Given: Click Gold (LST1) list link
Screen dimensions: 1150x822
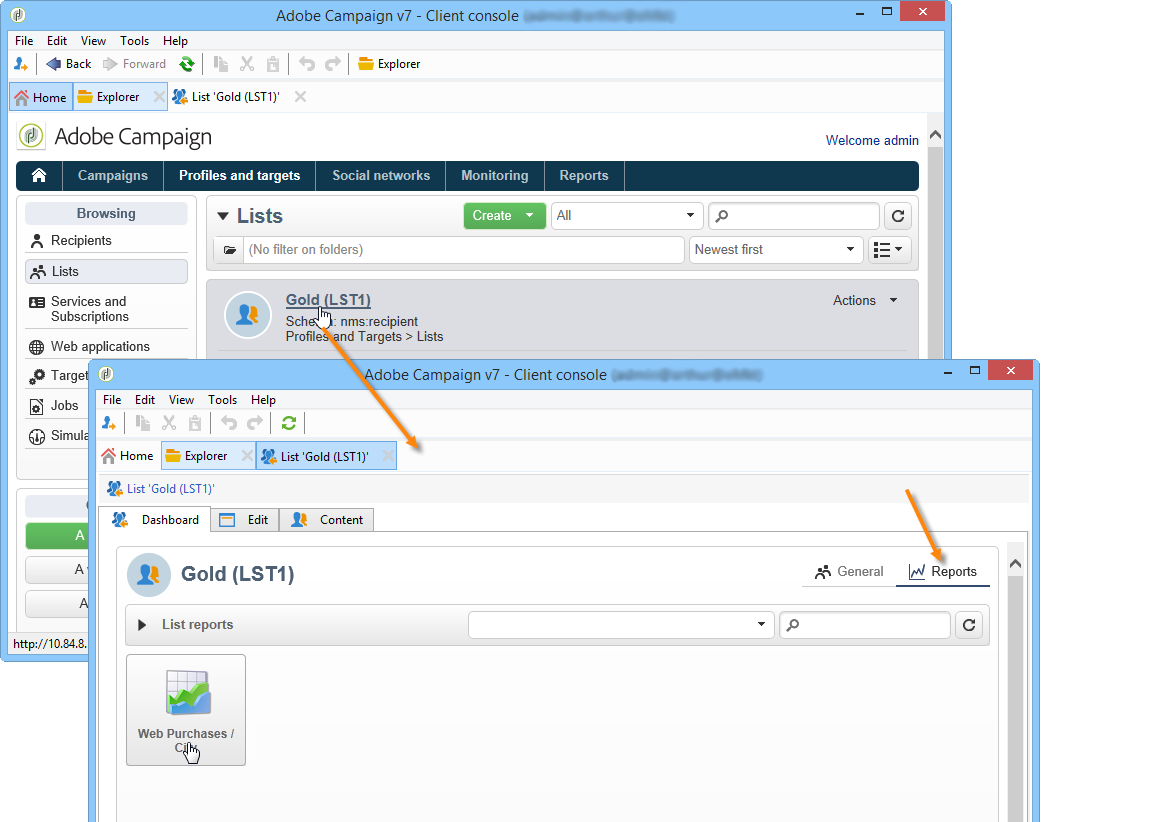Looking at the screenshot, I should tap(328, 300).
